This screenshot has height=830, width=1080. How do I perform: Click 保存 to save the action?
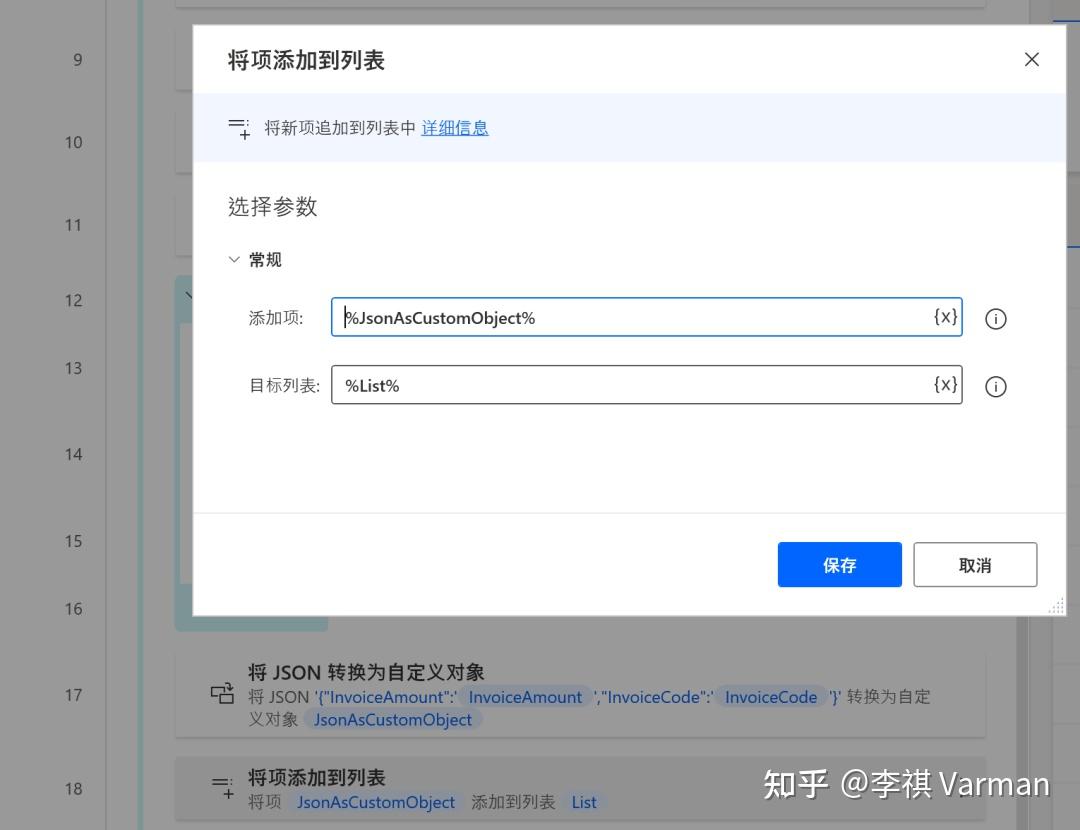tap(839, 564)
